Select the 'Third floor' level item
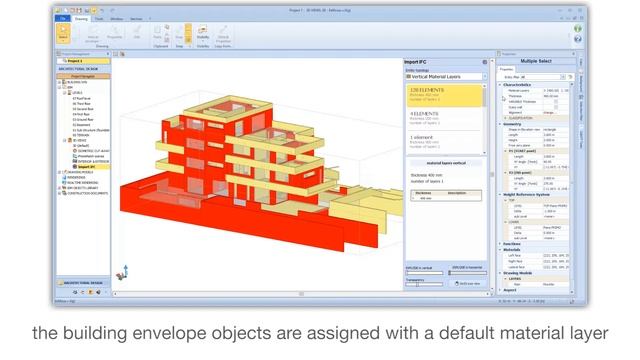 [x=82, y=104]
